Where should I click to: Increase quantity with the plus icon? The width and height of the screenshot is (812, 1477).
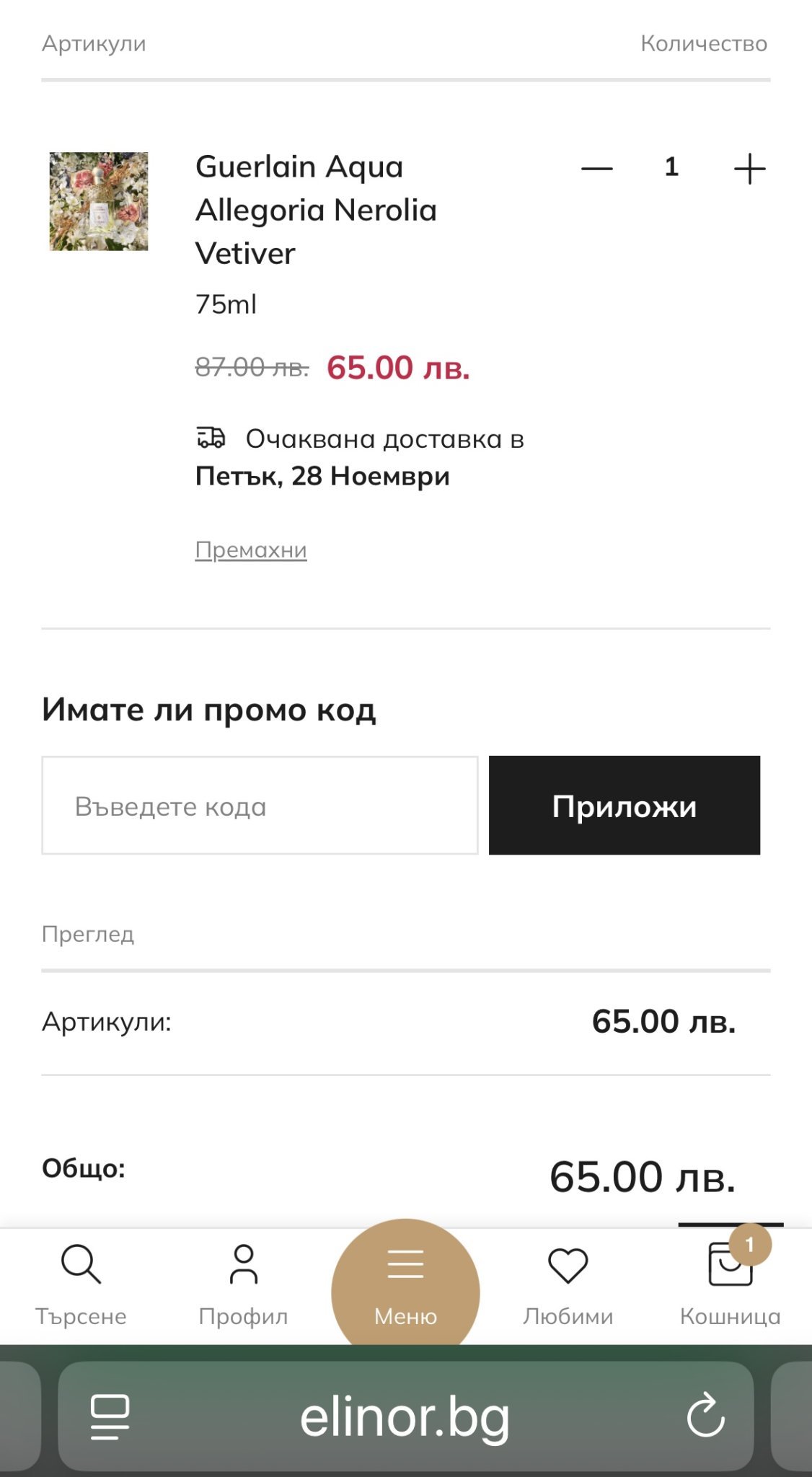pyautogui.click(x=749, y=169)
